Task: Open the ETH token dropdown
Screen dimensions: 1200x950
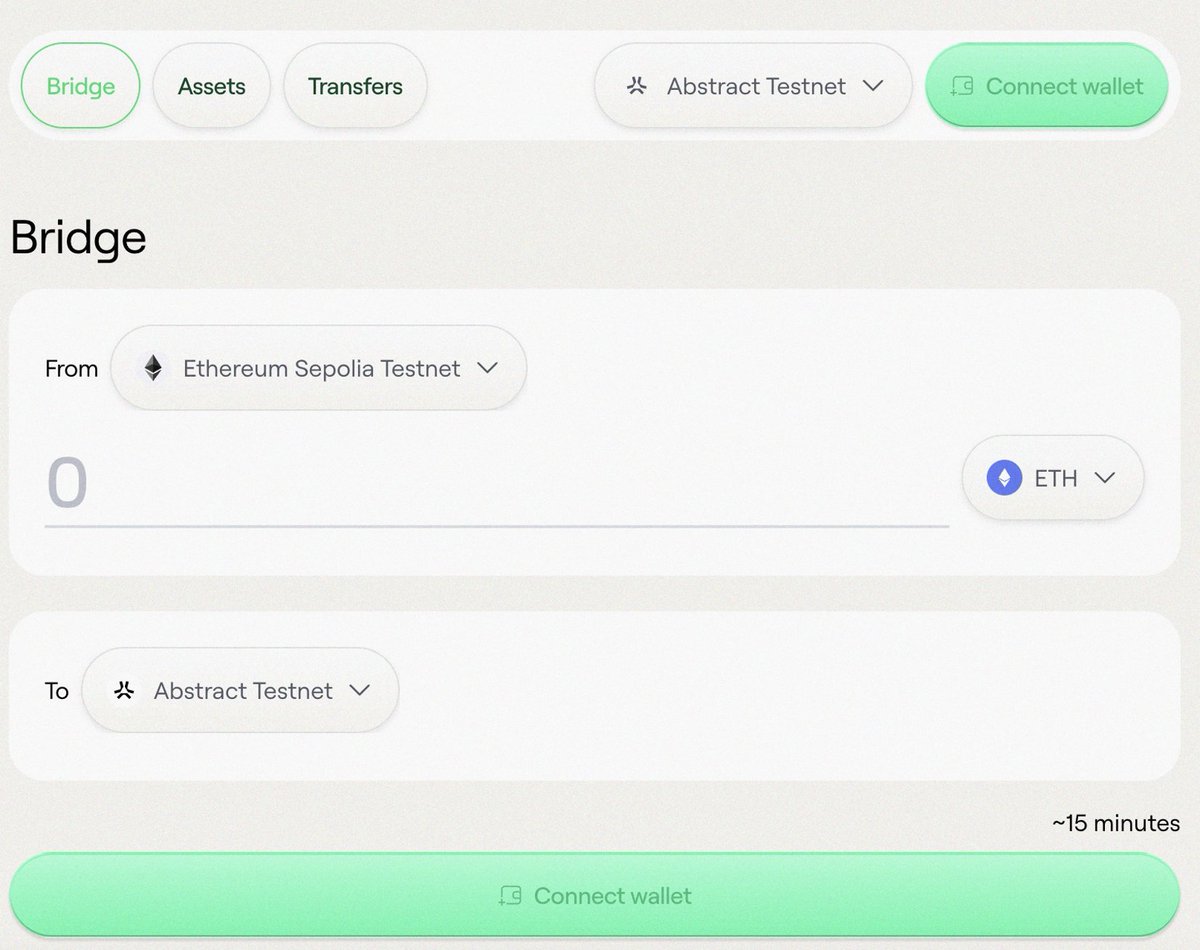Action: [x=1053, y=478]
